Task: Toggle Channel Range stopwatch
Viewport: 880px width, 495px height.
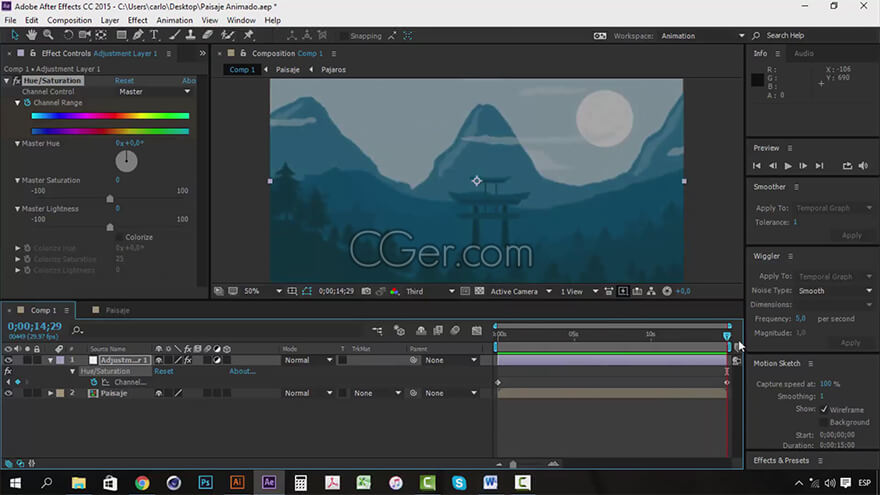Action: click(27, 103)
